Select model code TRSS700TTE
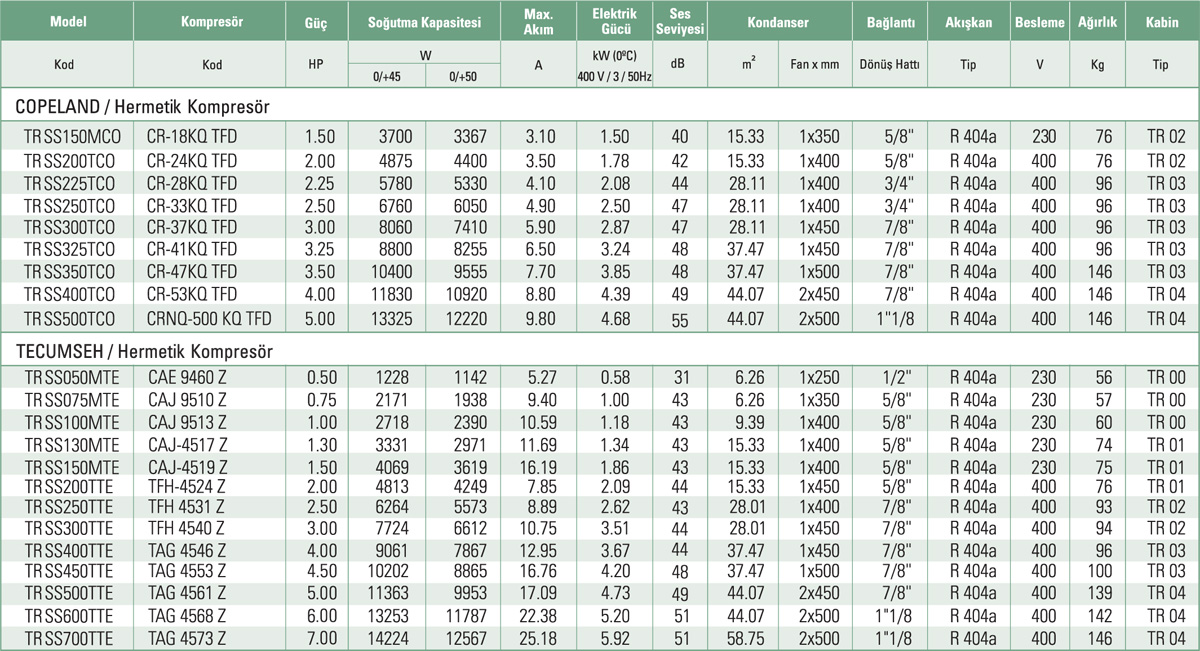The height and width of the screenshot is (651, 1200). click(68, 637)
